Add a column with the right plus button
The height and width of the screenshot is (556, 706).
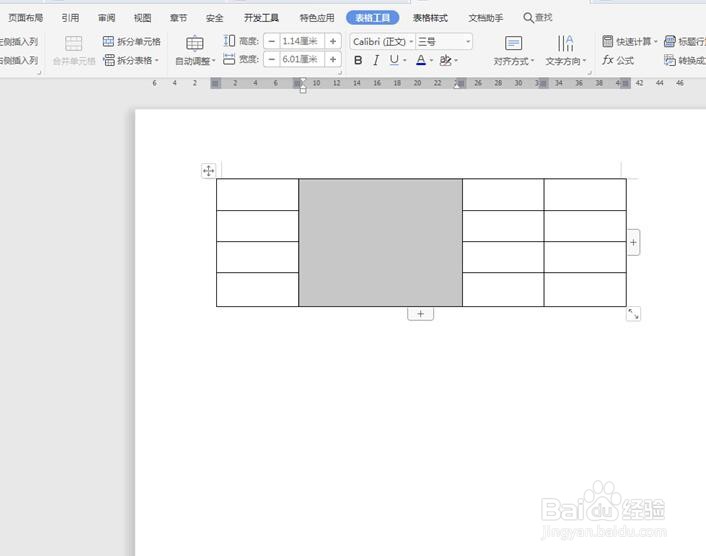pos(634,242)
